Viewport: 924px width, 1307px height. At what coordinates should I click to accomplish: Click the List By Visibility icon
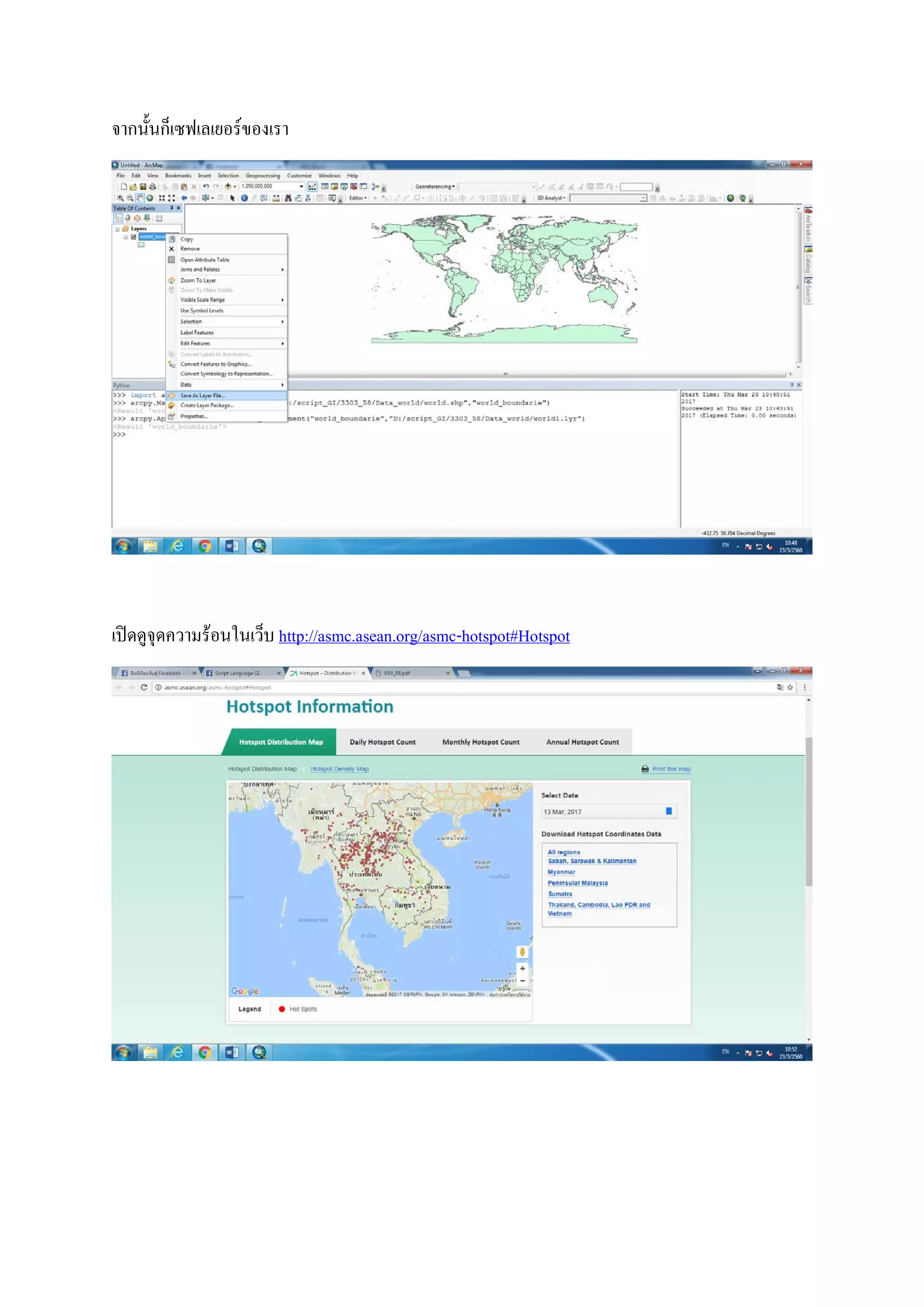pyautogui.click(x=137, y=218)
